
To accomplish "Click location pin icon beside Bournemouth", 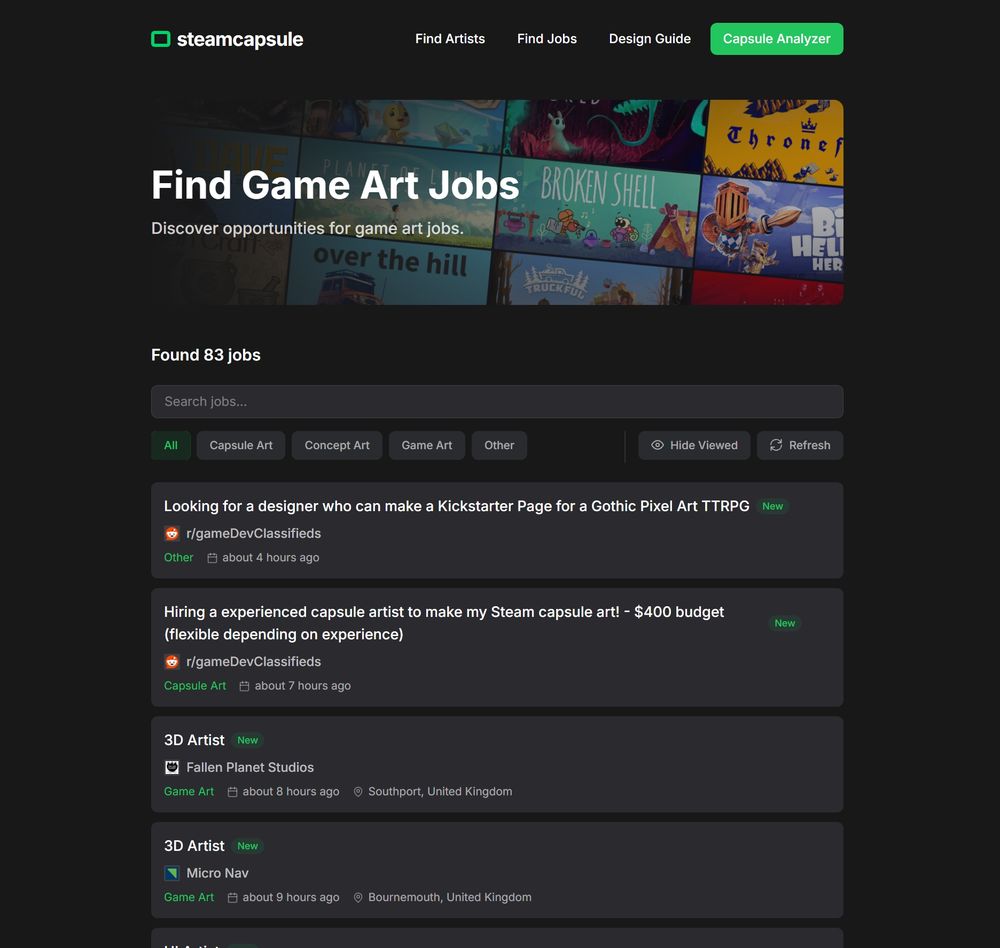I will 358,898.
